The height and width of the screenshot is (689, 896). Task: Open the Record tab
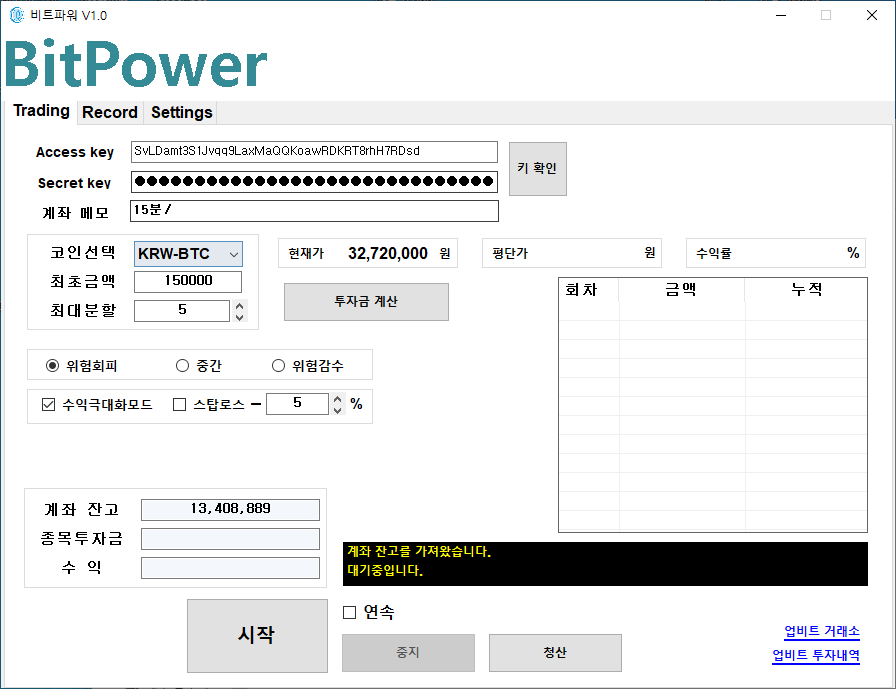click(110, 112)
